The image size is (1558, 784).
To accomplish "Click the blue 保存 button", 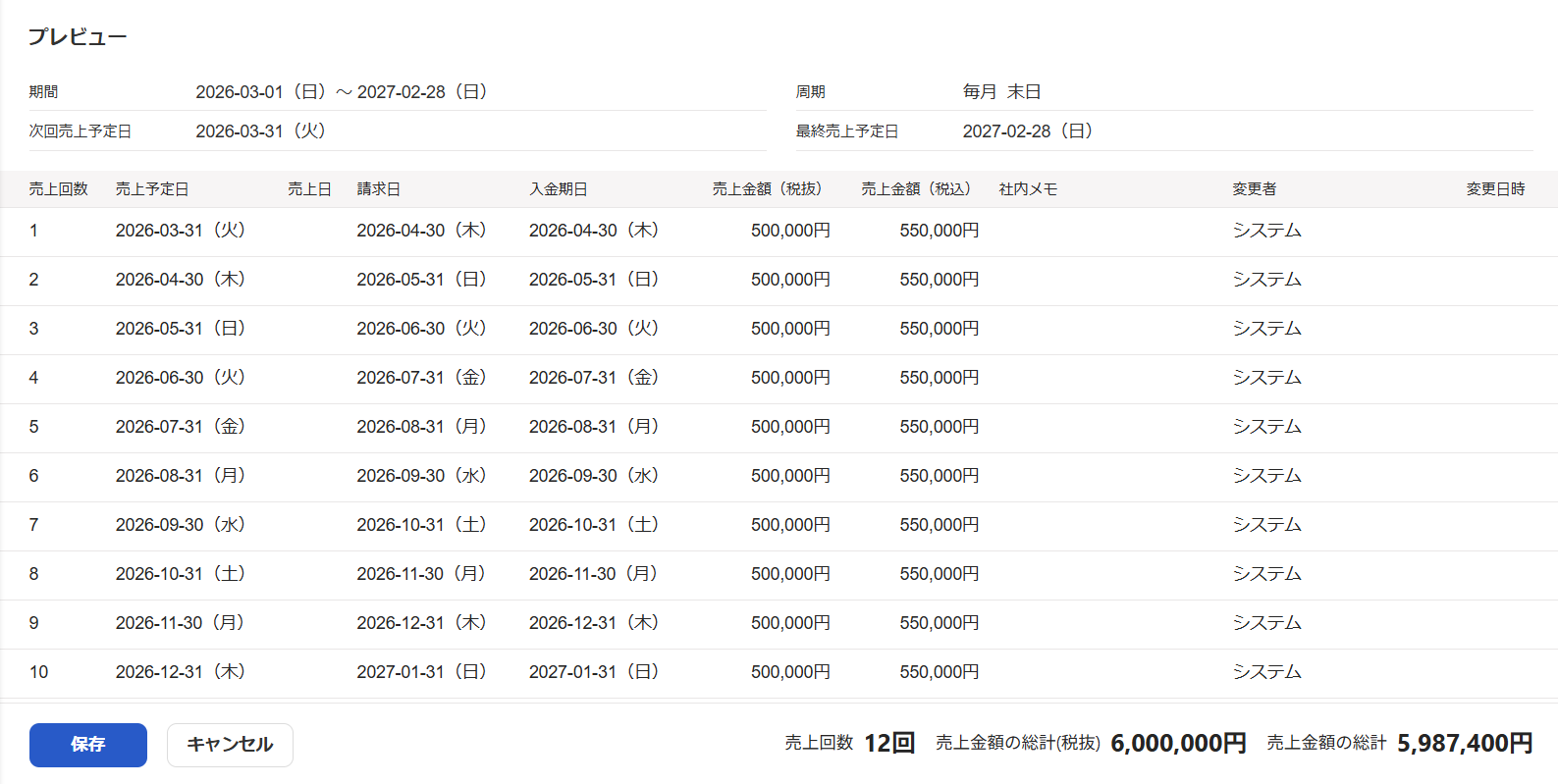I will pos(88,745).
